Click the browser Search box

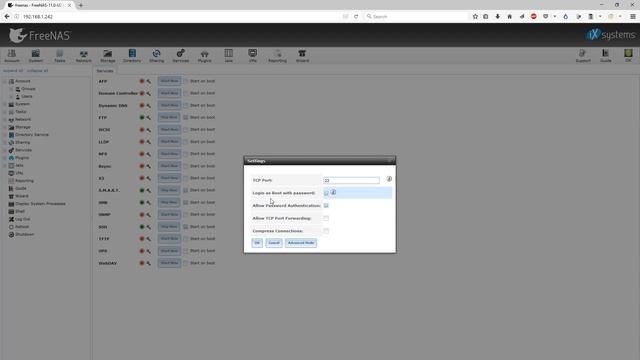pos(416,17)
